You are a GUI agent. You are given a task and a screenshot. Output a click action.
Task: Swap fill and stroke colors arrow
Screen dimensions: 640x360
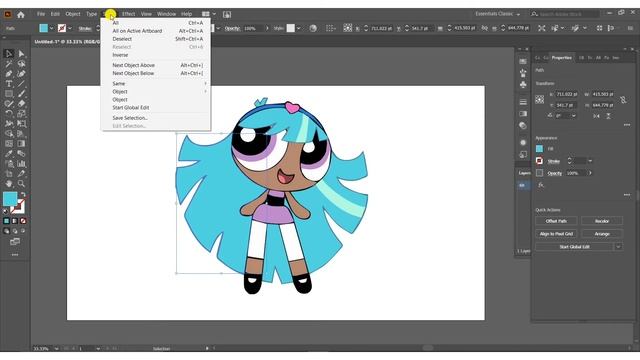pos(24,194)
